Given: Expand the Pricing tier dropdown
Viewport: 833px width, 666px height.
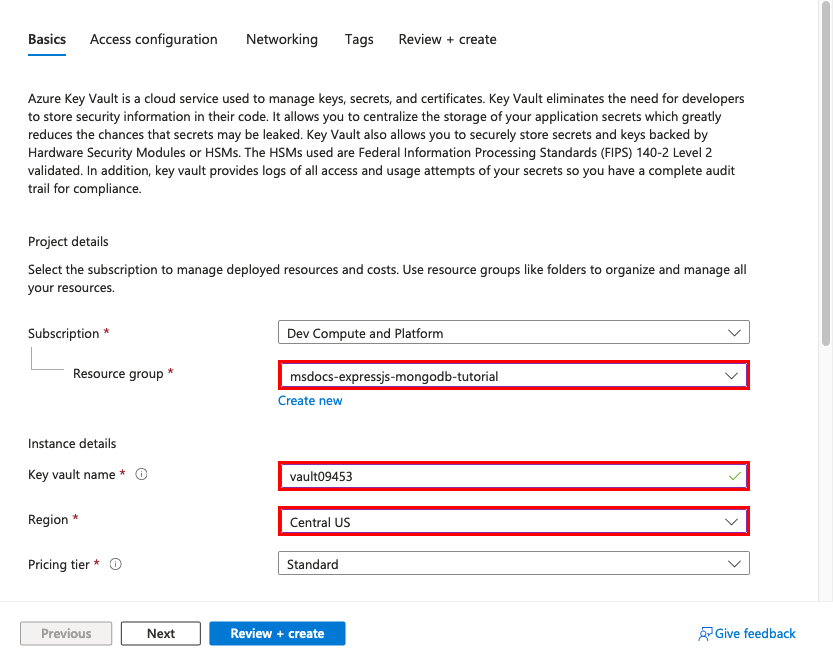Looking at the screenshot, I should pos(513,565).
